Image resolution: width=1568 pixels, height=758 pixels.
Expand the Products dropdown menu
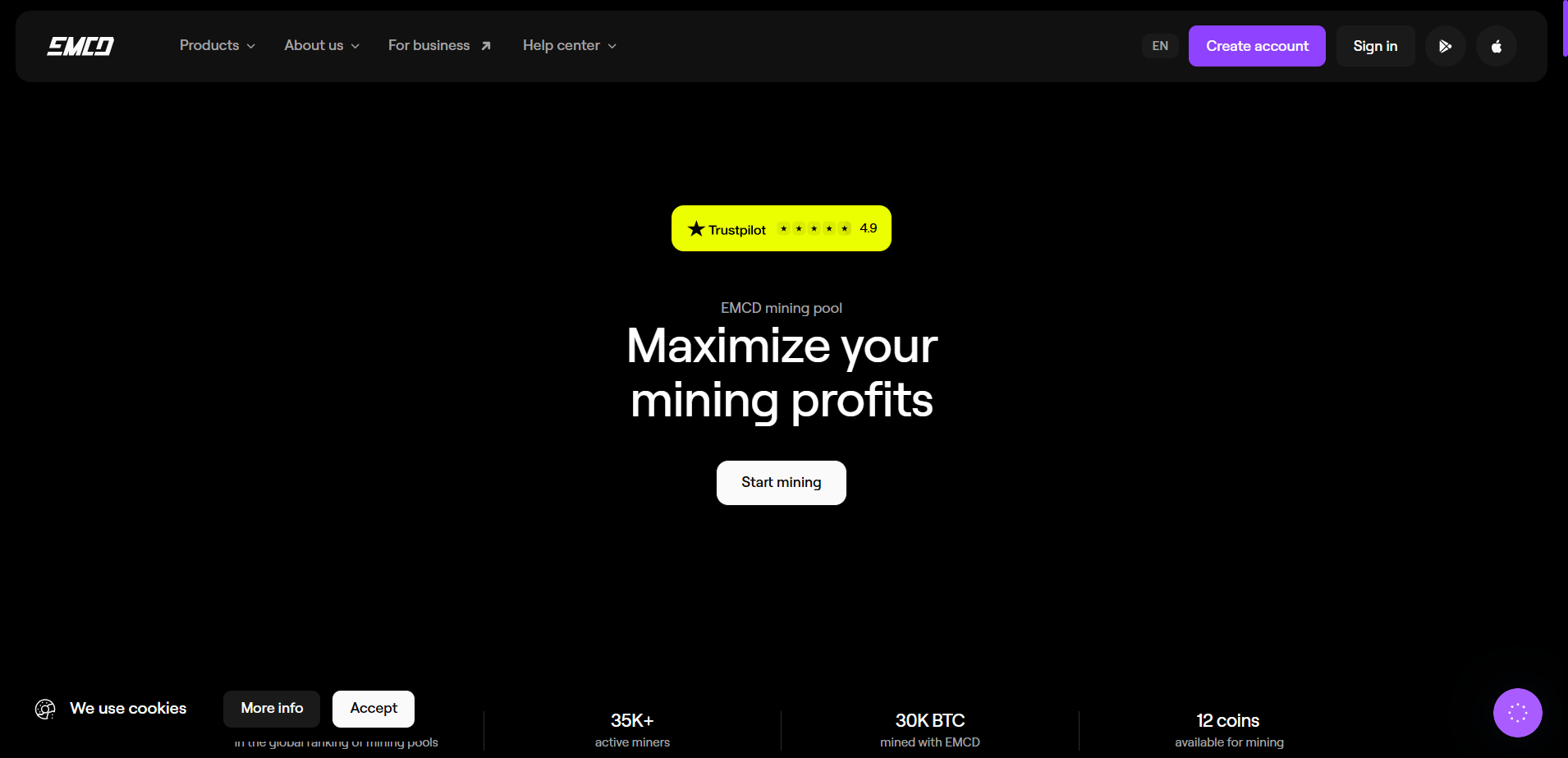point(217,46)
